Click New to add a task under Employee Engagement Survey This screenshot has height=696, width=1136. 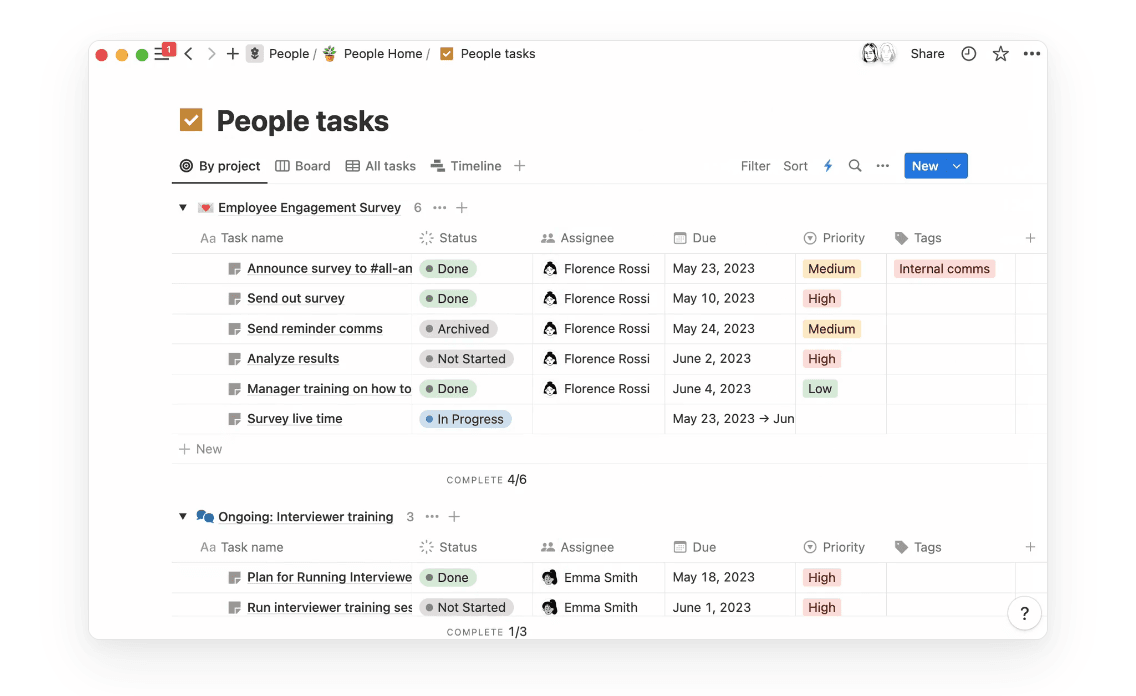(201, 448)
